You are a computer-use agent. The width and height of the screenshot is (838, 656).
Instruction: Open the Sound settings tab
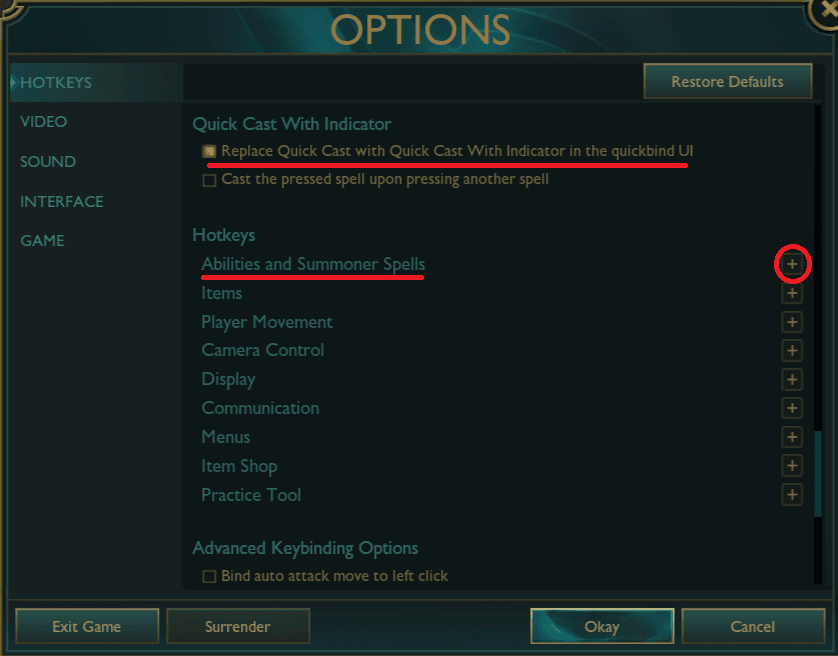[48, 161]
